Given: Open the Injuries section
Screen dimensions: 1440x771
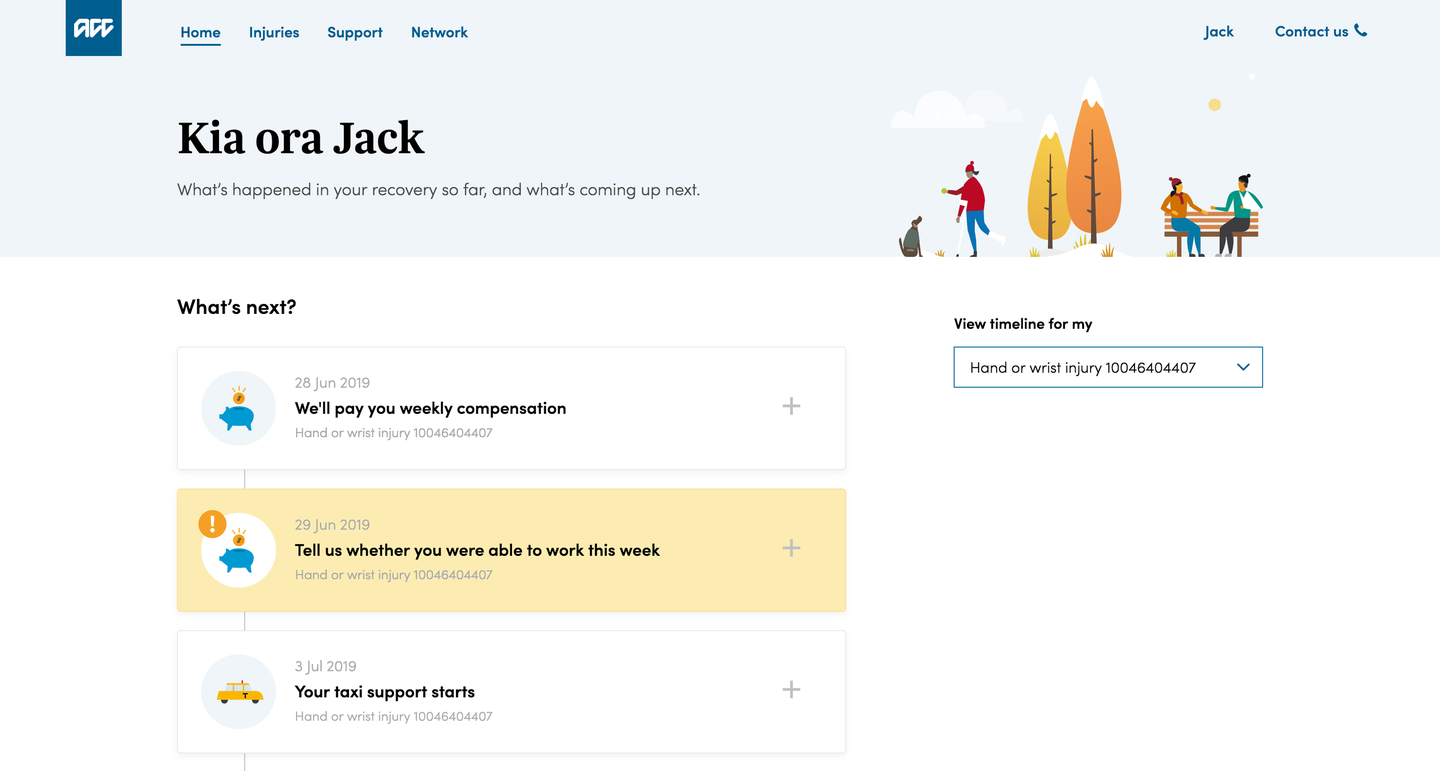Looking at the screenshot, I should click(x=274, y=32).
